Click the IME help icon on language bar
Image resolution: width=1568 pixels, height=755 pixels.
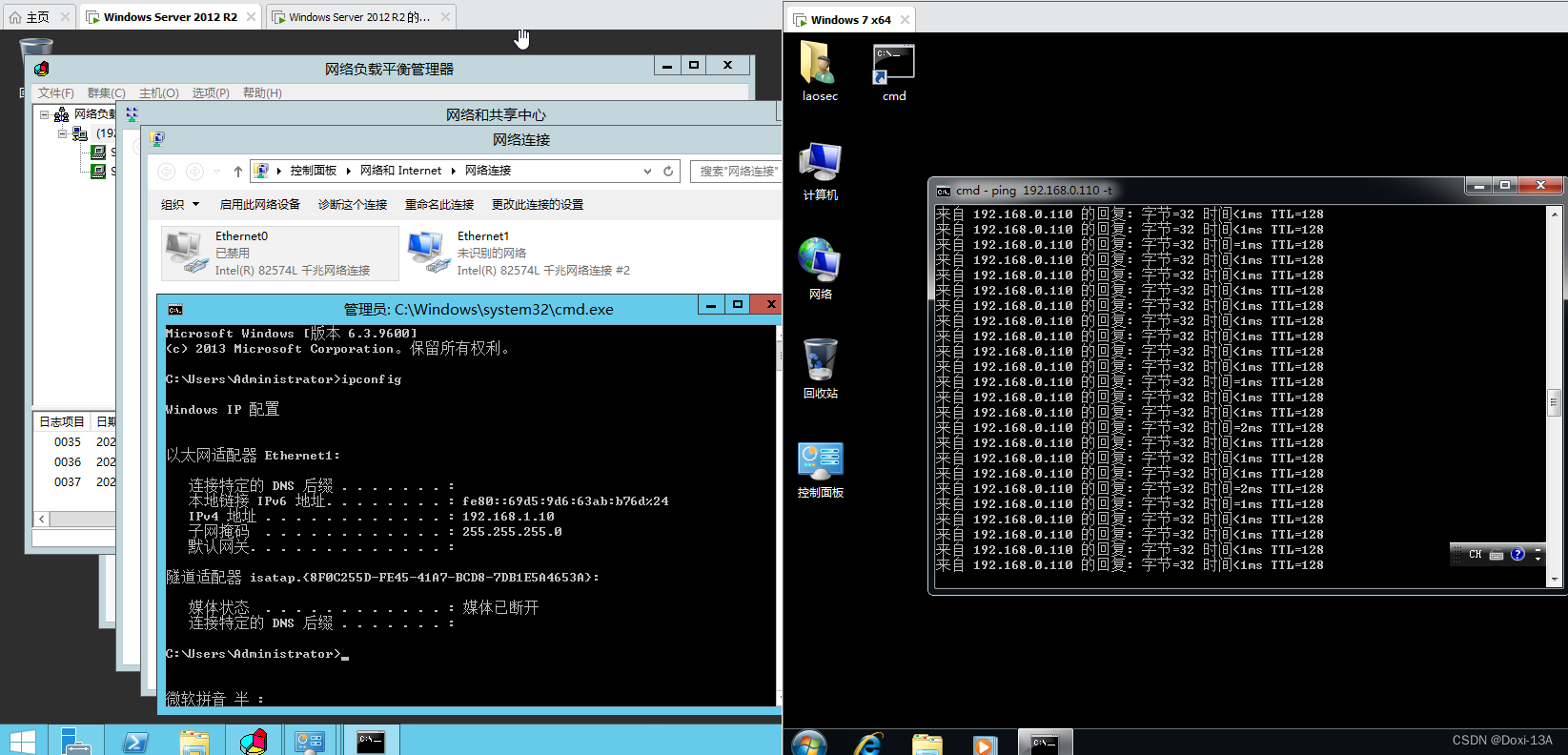(1517, 554)
